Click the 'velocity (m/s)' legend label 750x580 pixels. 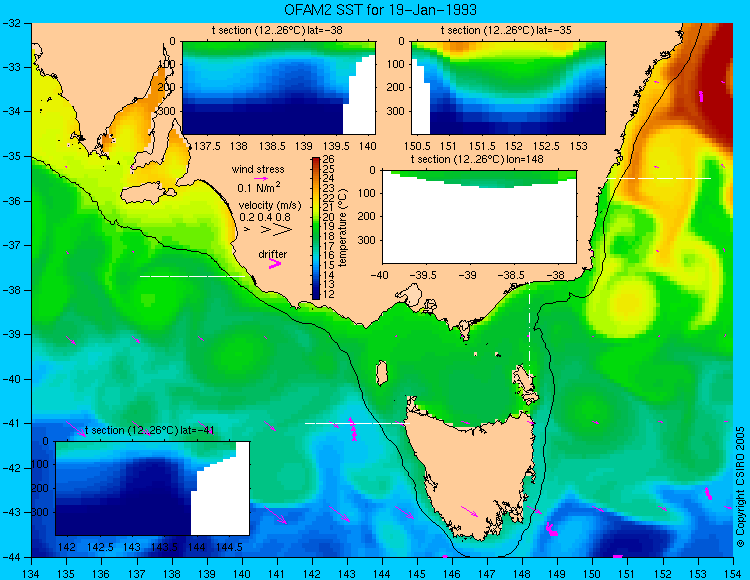[270, 206]
